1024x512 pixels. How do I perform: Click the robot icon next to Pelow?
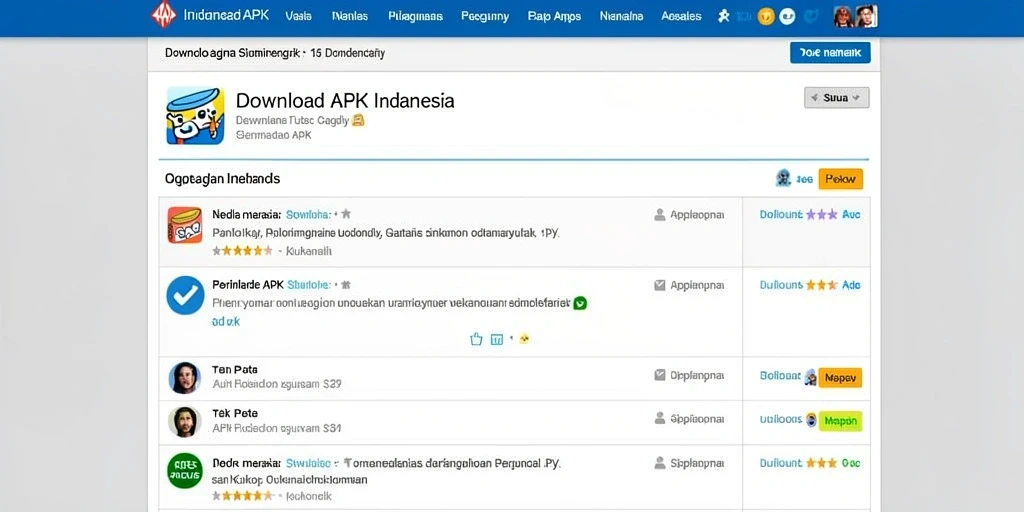tap(783, 178)
